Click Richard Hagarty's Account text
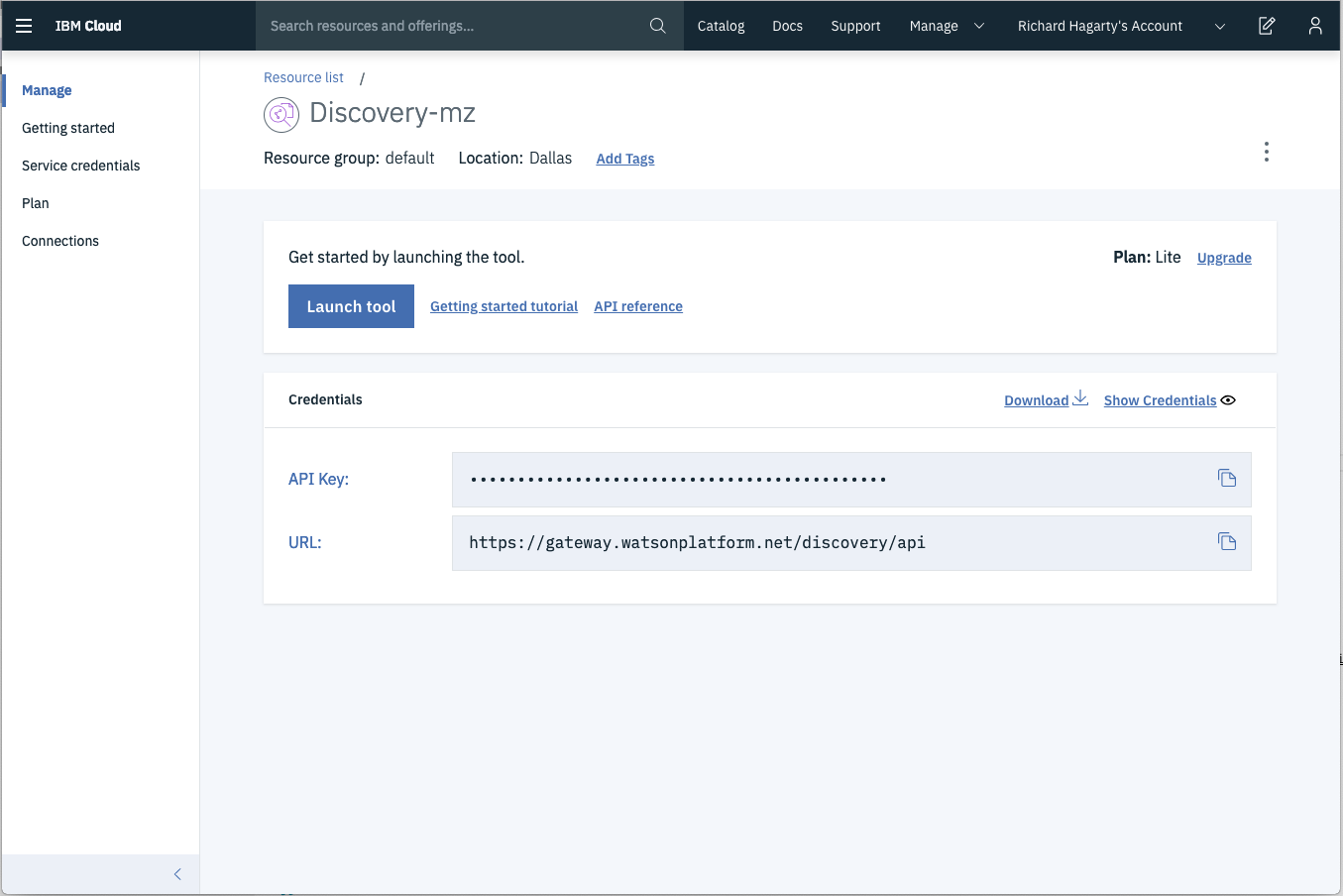 1100,26
